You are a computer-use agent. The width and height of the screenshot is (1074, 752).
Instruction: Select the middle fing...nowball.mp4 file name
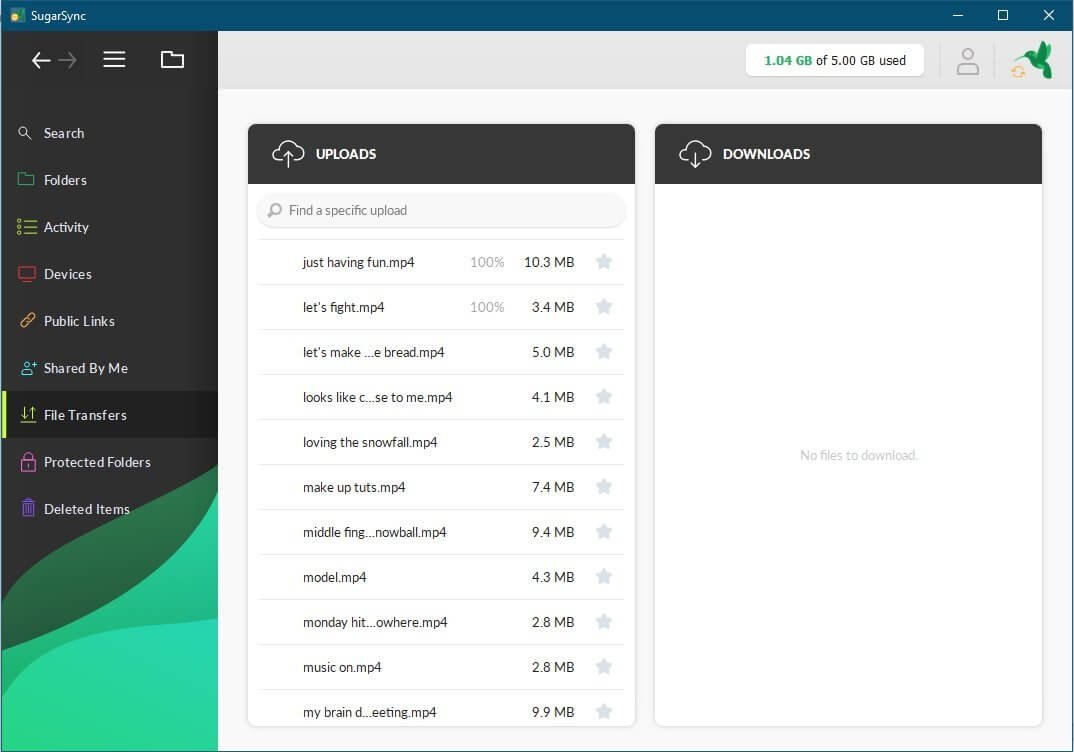[x=375, y=532]
